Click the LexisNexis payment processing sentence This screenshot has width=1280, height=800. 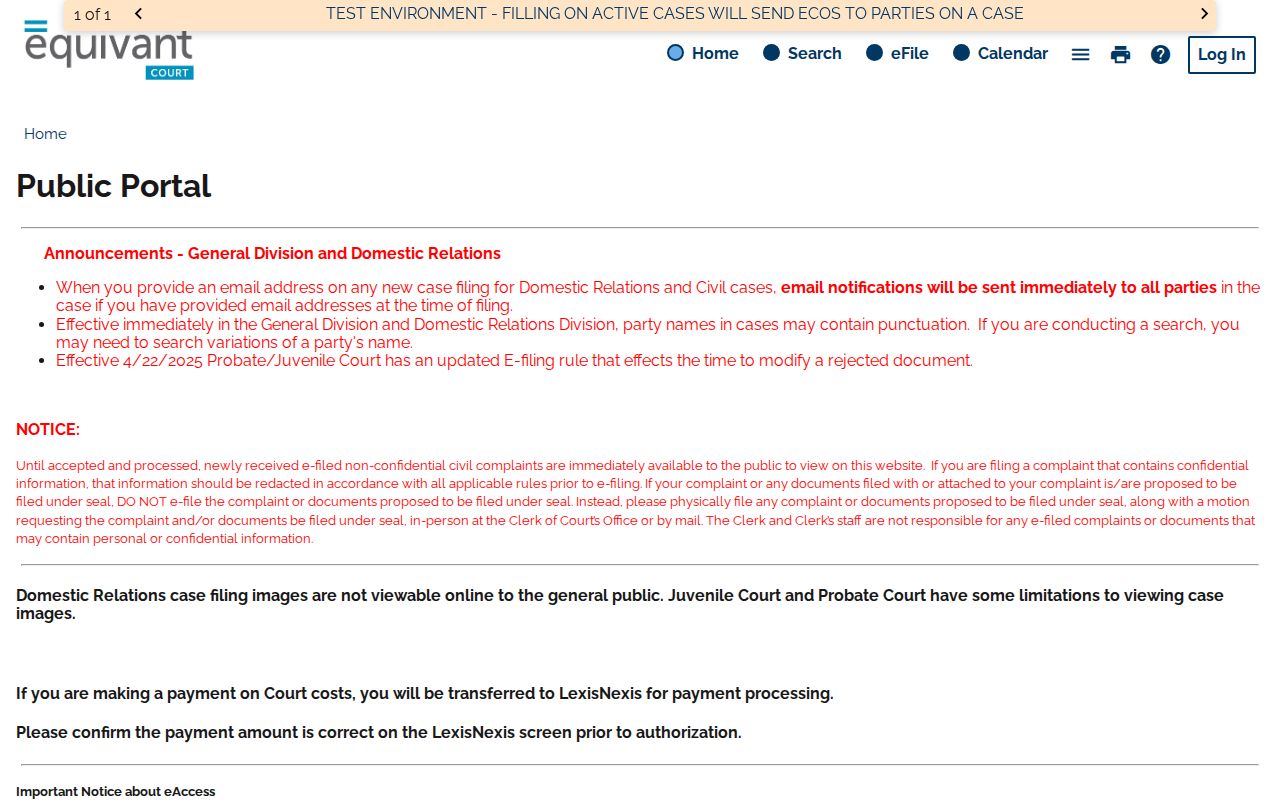pyautogui.click(x=425, y=694)
